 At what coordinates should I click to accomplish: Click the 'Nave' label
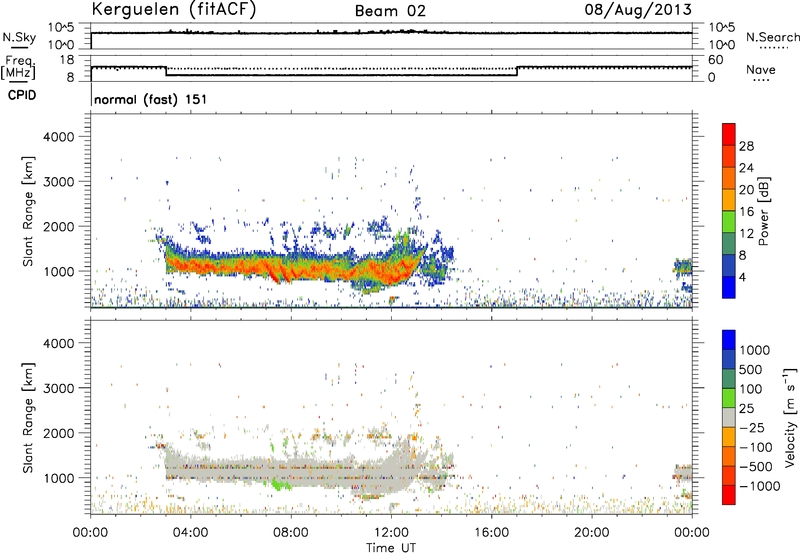point(761,69)
